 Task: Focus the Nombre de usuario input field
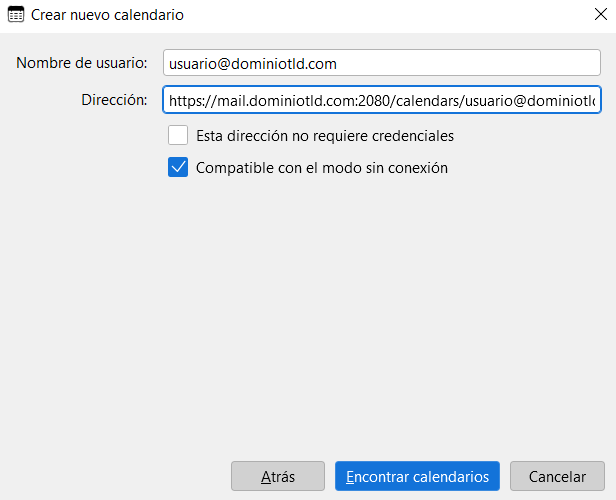[381, 63]
